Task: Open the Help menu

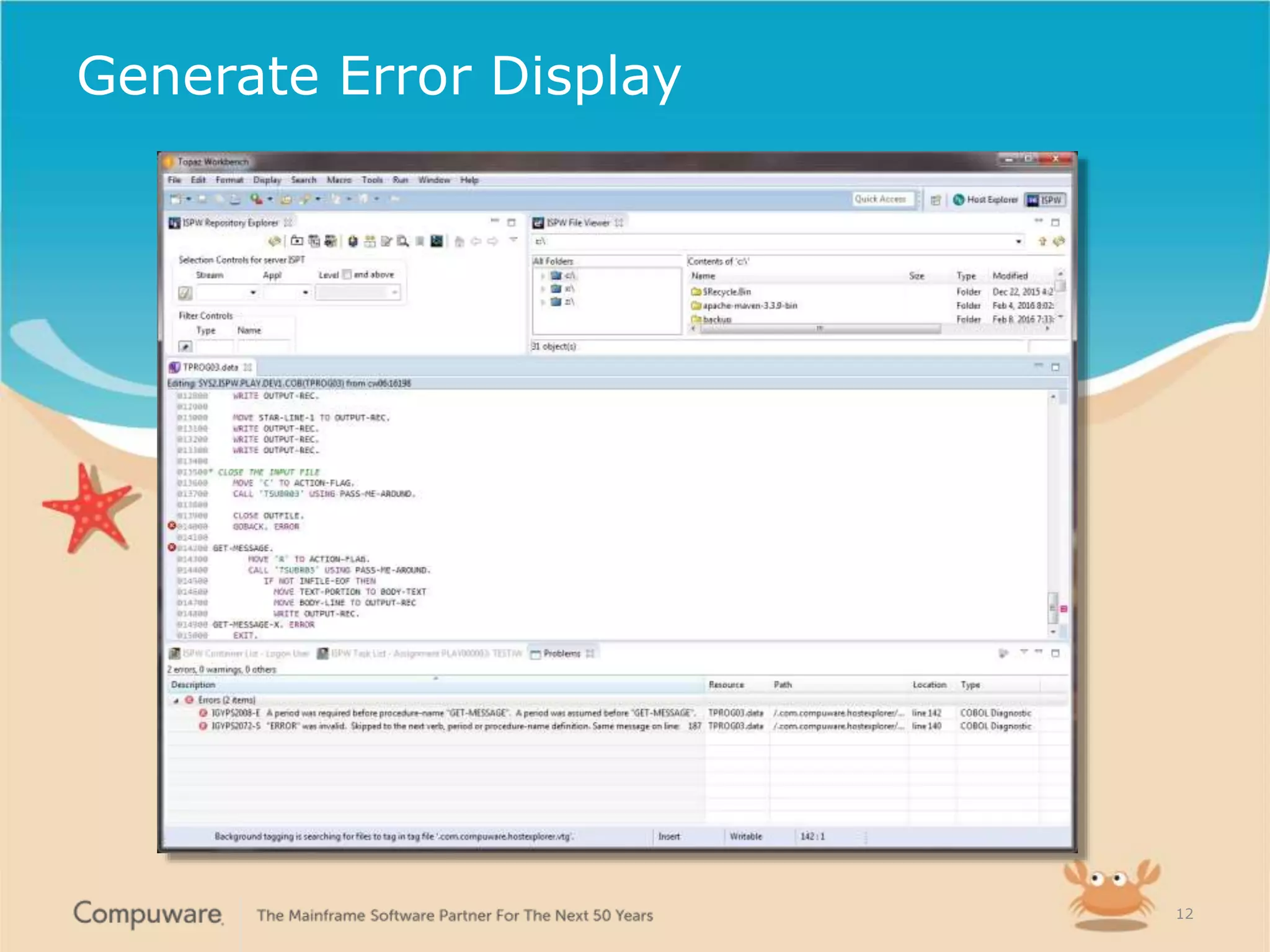Action: pos(469,180)
